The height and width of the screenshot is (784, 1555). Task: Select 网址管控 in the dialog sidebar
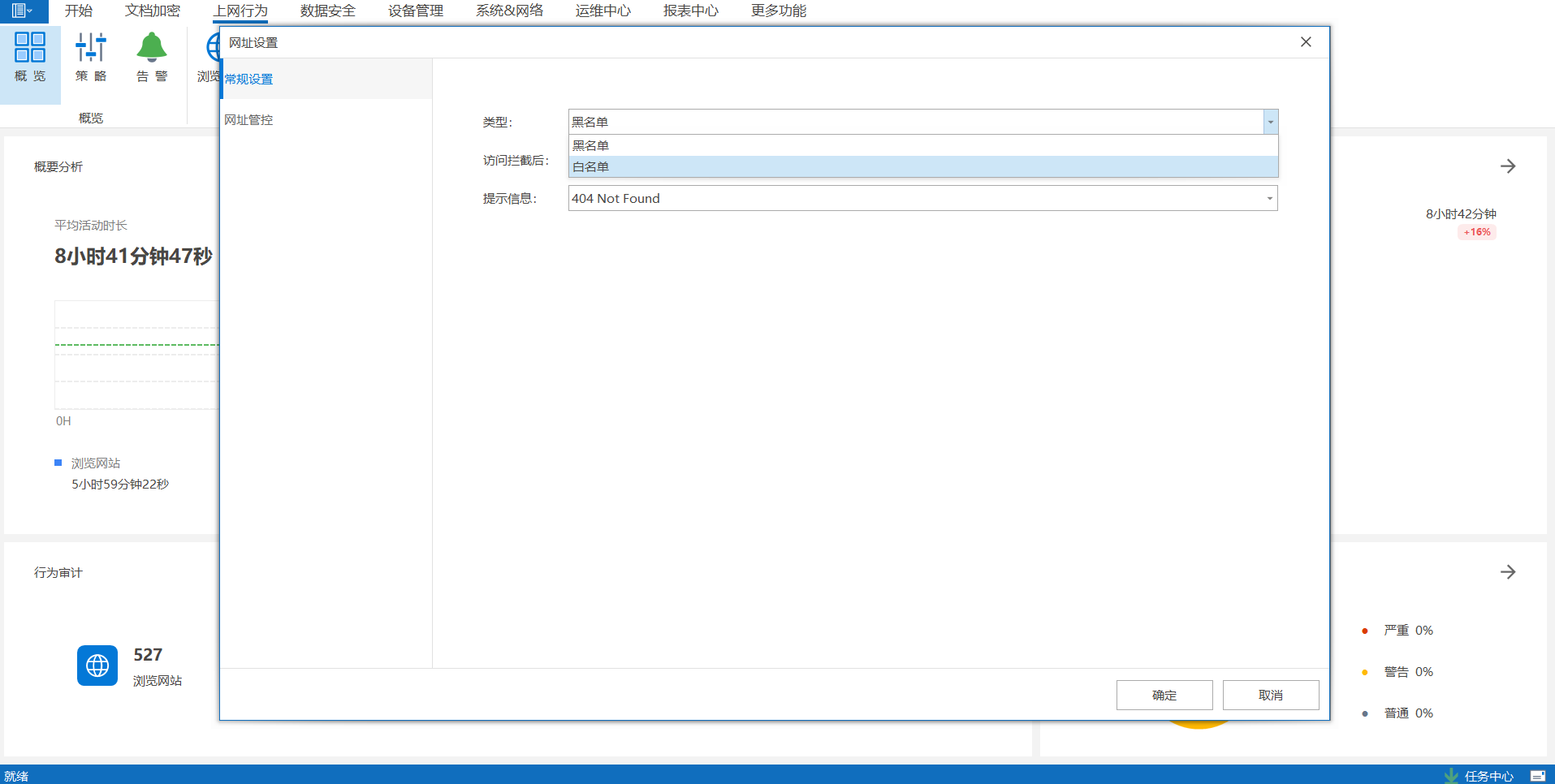click(x=248, y=119)
